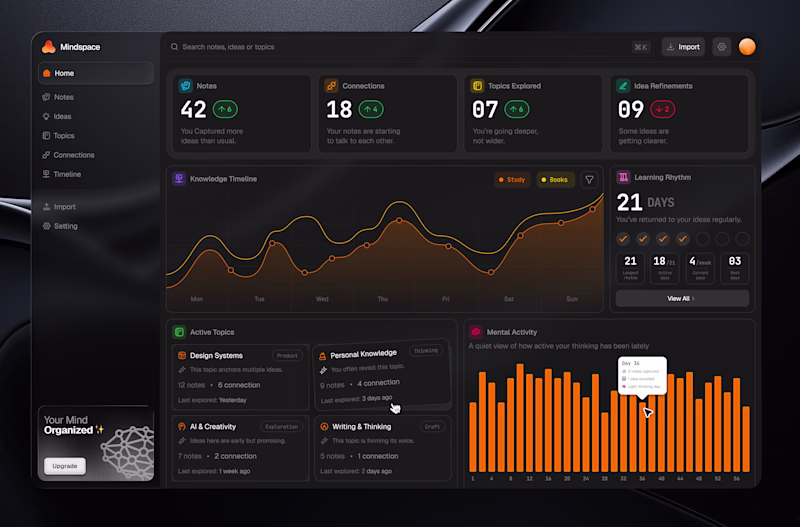Click the View All button
Viewport: 800px width, 527px height.
682,298
